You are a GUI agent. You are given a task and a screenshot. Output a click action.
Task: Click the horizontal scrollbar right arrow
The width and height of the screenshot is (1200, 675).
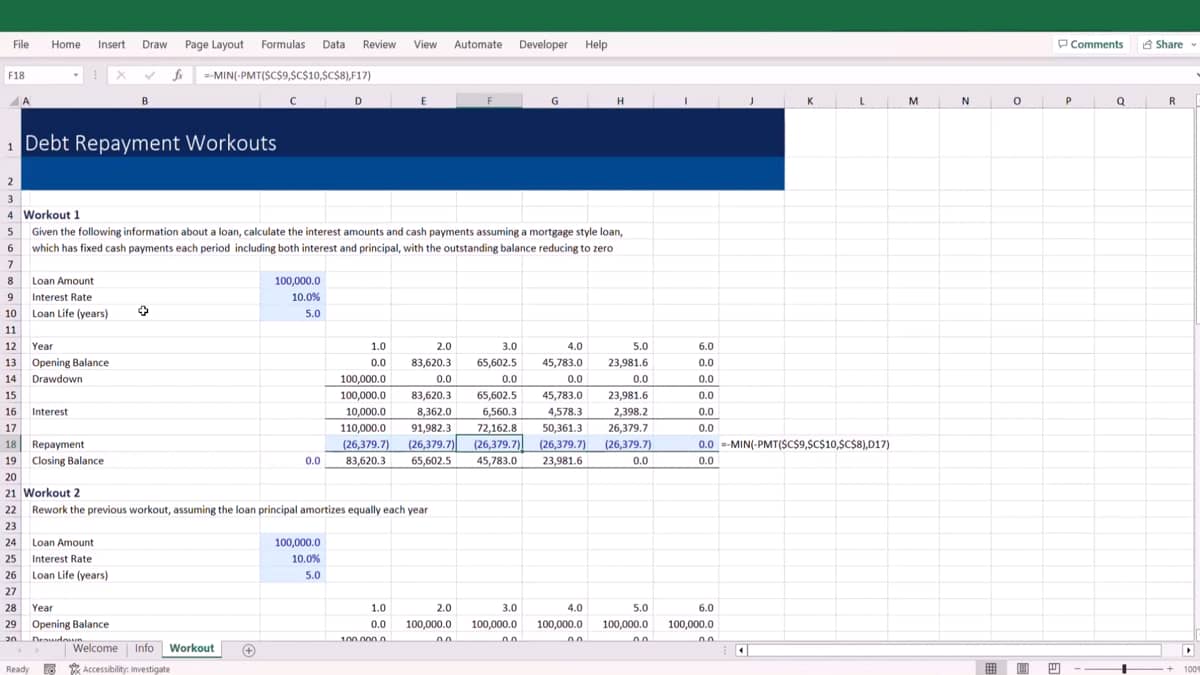point(1186,649)
